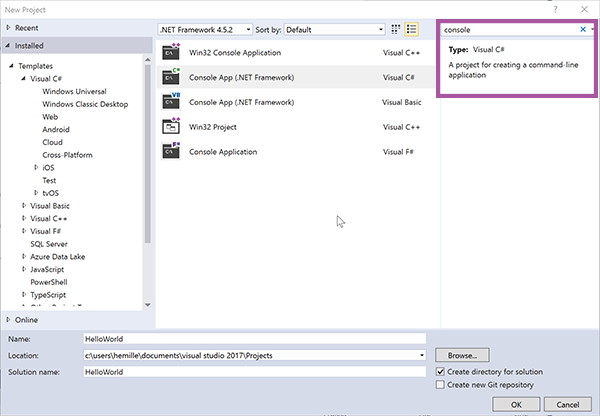Click the Win32 Project template icon
Screen dimensions: 600x416
click(171, 127)
